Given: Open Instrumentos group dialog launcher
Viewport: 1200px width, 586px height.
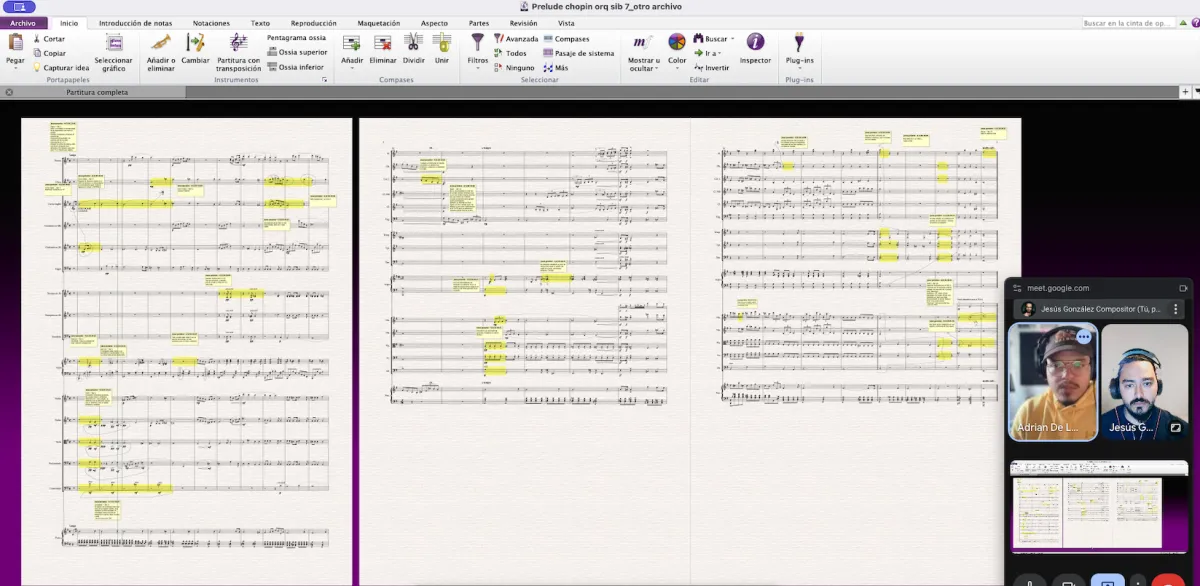Looking at the screenshot, I should (325, 79).
